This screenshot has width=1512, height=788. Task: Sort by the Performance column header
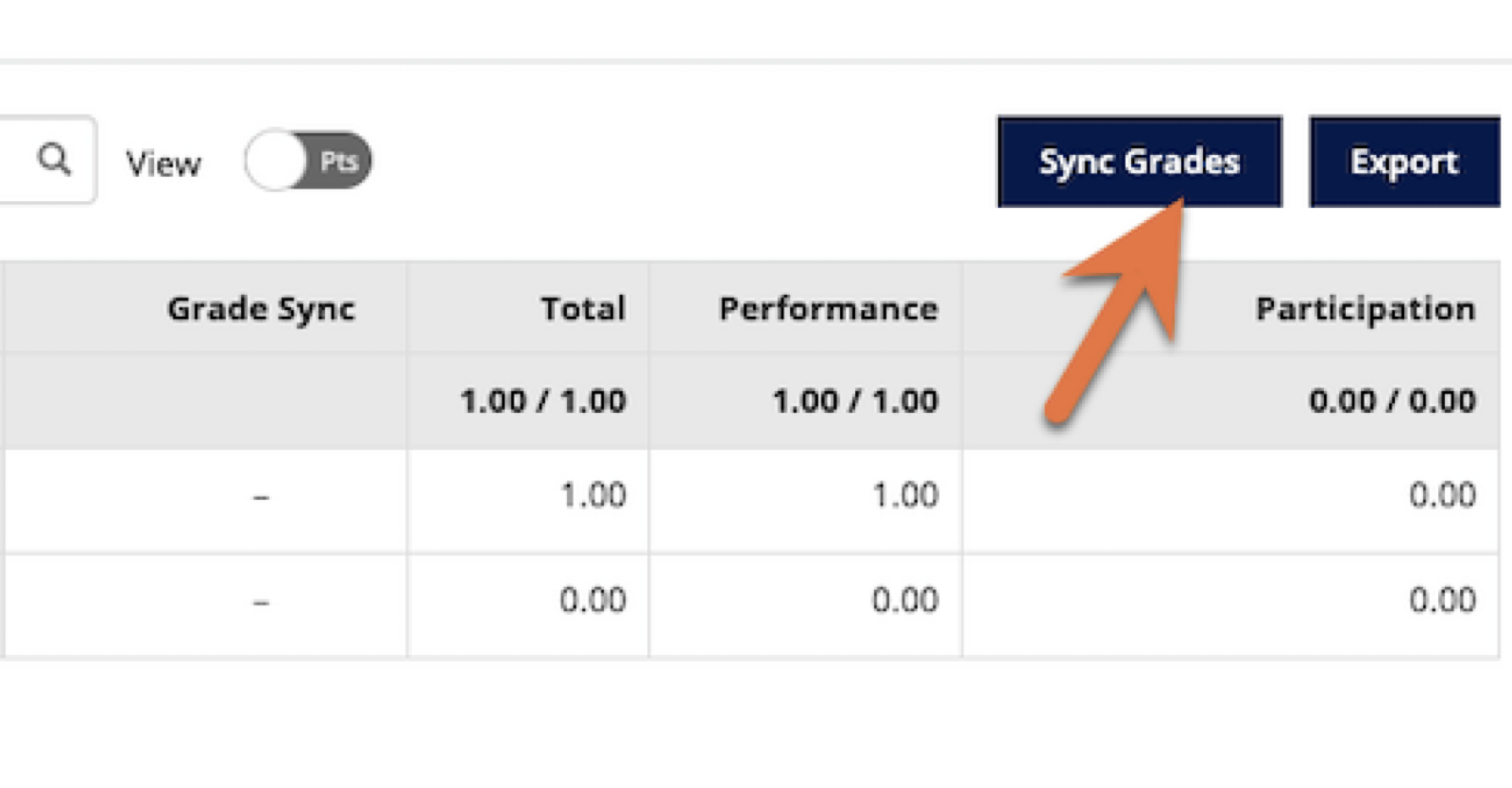pos(828,309)
